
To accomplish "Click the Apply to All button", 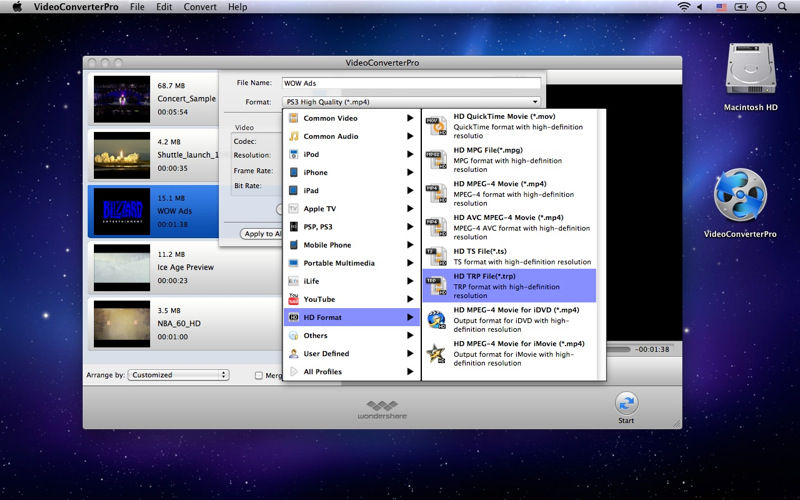I will click(261, 234).
